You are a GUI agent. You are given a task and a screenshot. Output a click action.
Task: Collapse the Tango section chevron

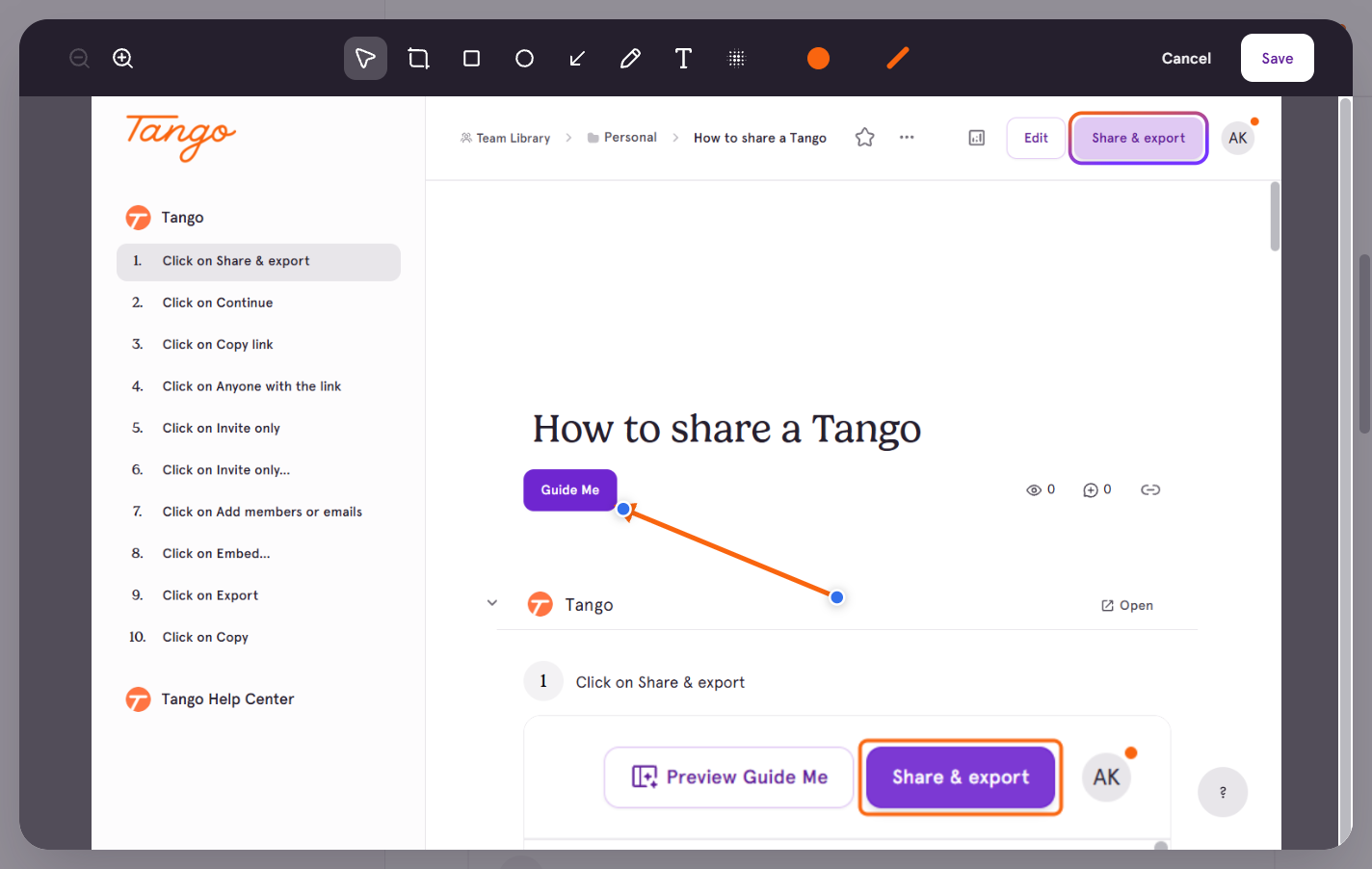click(x=492, y=603)
